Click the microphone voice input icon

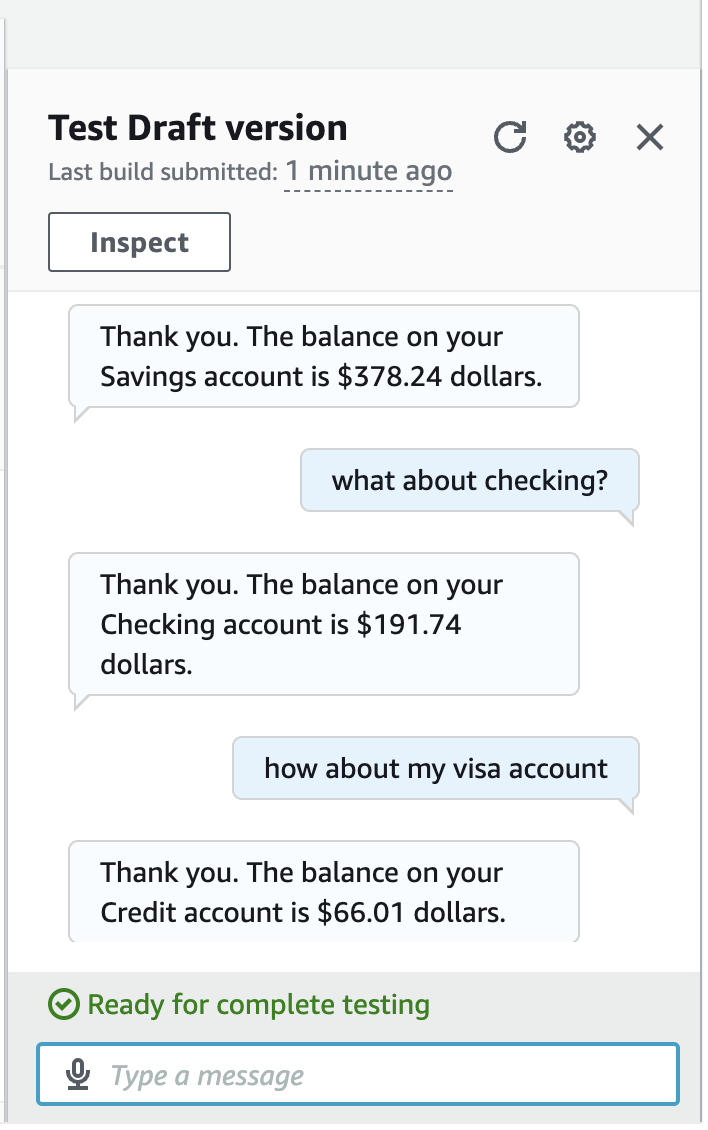point(77,1076)
